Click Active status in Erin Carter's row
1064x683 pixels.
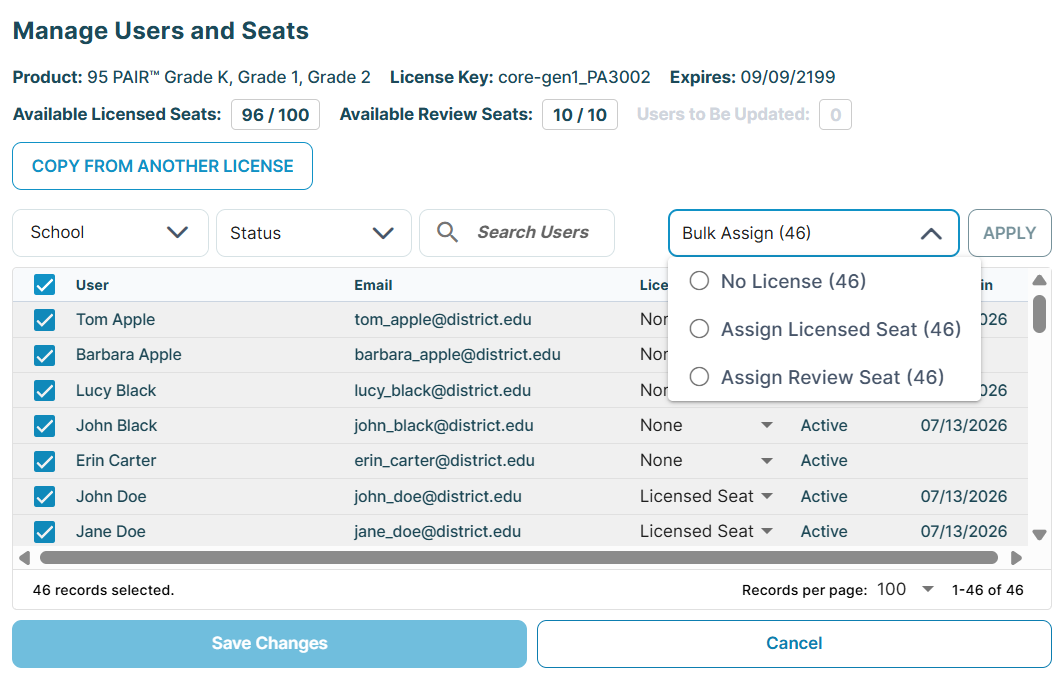824,461
